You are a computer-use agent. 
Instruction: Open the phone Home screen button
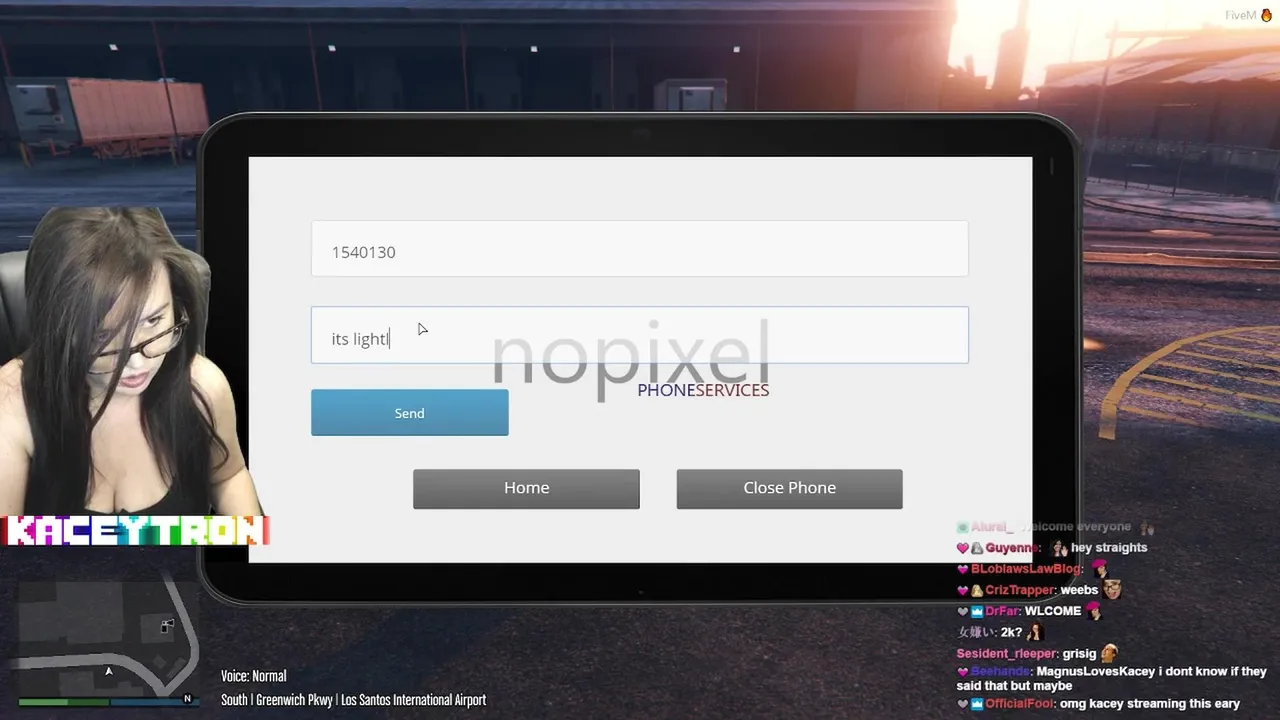tap(526, 489)
